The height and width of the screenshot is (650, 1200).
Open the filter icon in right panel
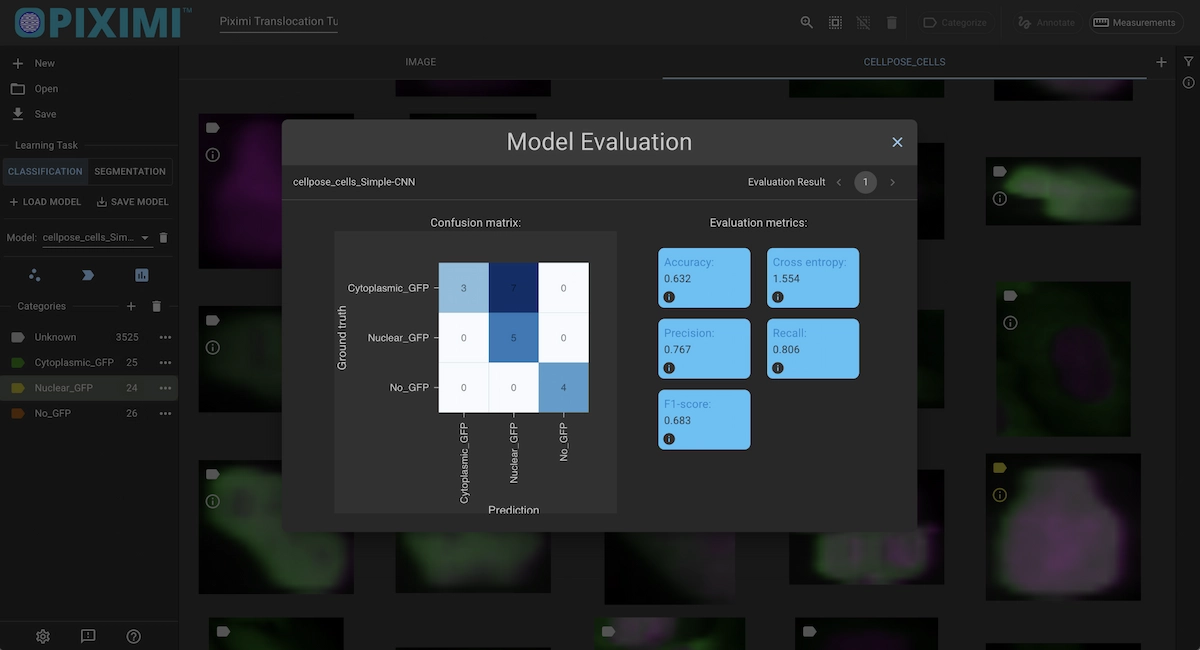tap(1189, 62)
